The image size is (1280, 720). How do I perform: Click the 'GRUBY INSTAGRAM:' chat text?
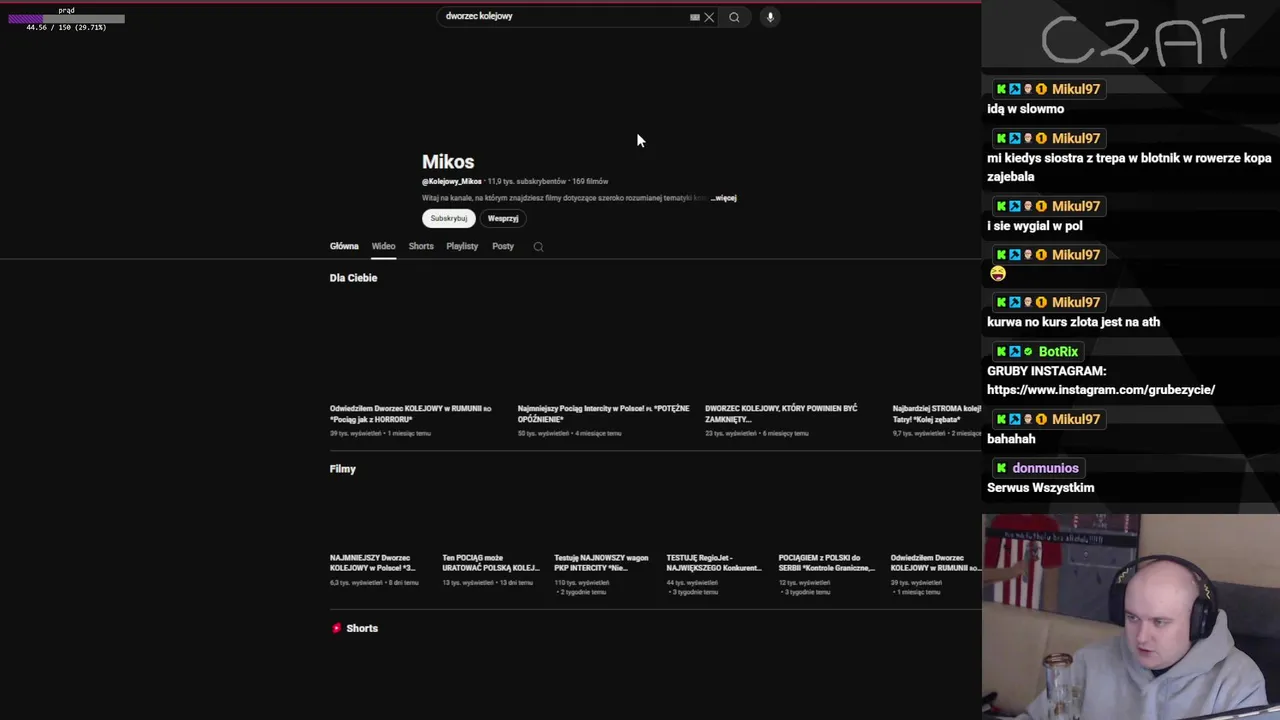[x=1047, y=371]
